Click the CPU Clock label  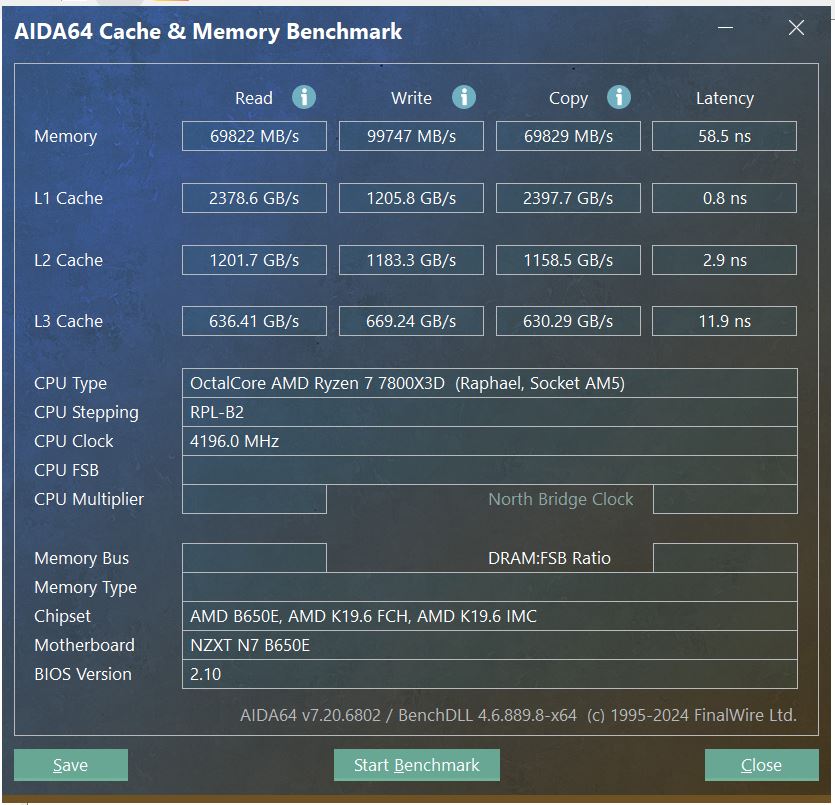(73, 441)
